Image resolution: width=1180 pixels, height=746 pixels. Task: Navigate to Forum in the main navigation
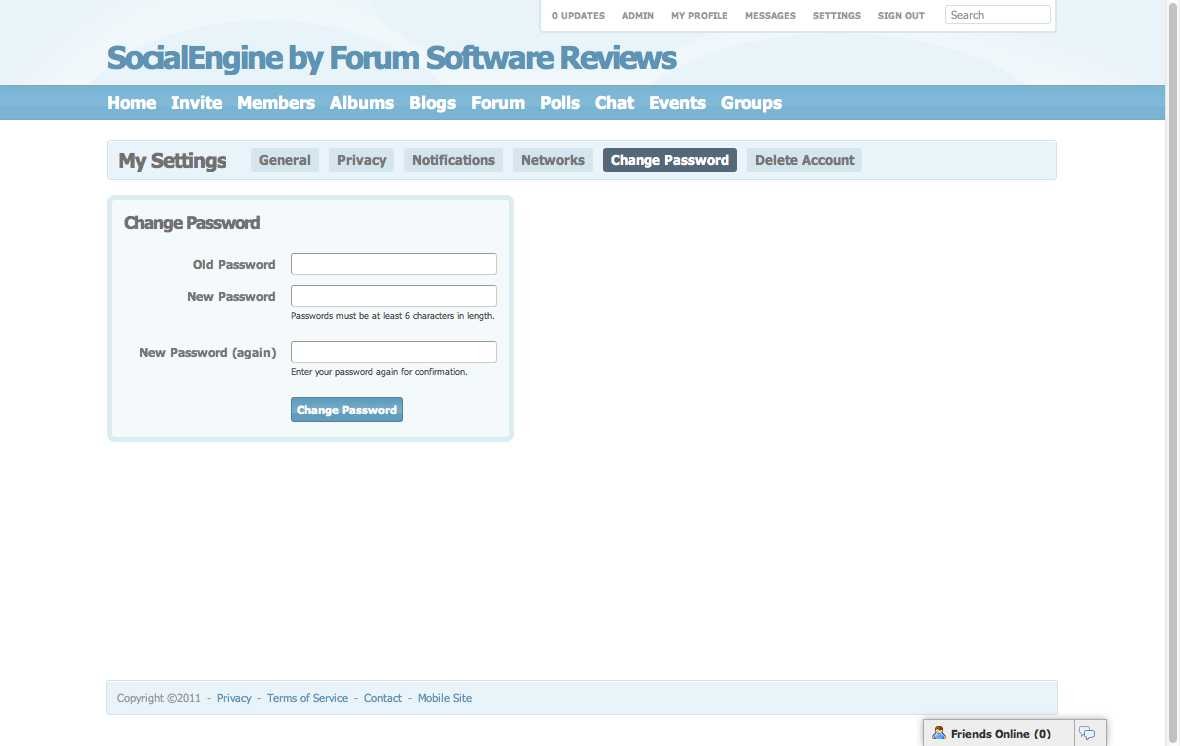498,103
